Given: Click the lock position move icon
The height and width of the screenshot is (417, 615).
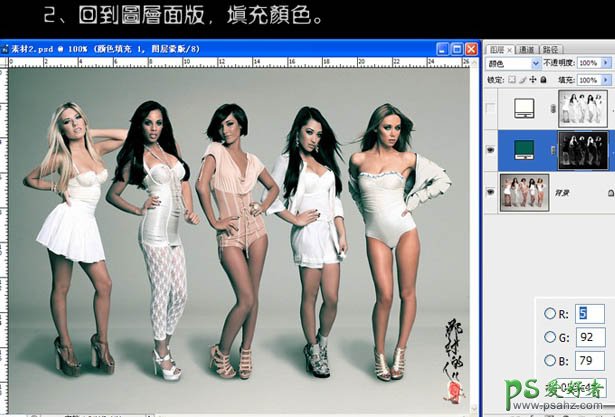Looking at the screenshot, I should pyautogui.click(x=531, y=79).
